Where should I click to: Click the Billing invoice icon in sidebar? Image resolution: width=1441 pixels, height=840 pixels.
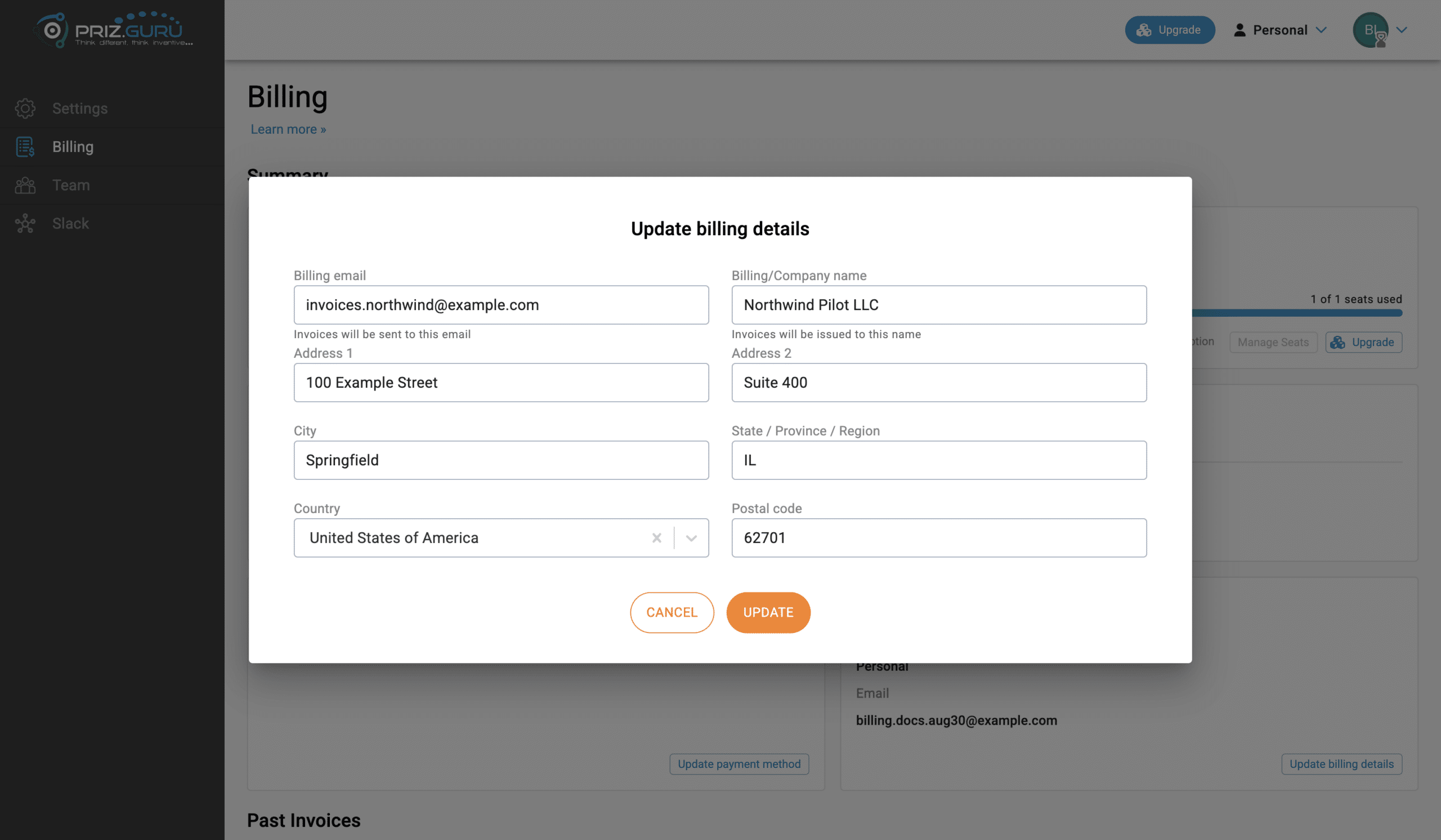click(25, 147)
